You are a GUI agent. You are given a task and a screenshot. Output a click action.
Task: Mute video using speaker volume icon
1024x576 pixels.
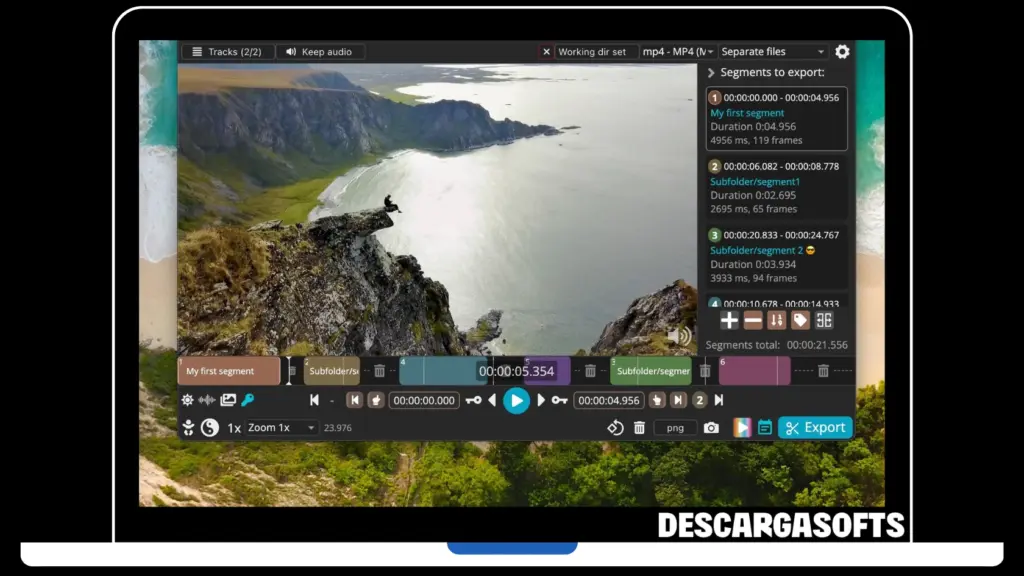tap(680, 336)
